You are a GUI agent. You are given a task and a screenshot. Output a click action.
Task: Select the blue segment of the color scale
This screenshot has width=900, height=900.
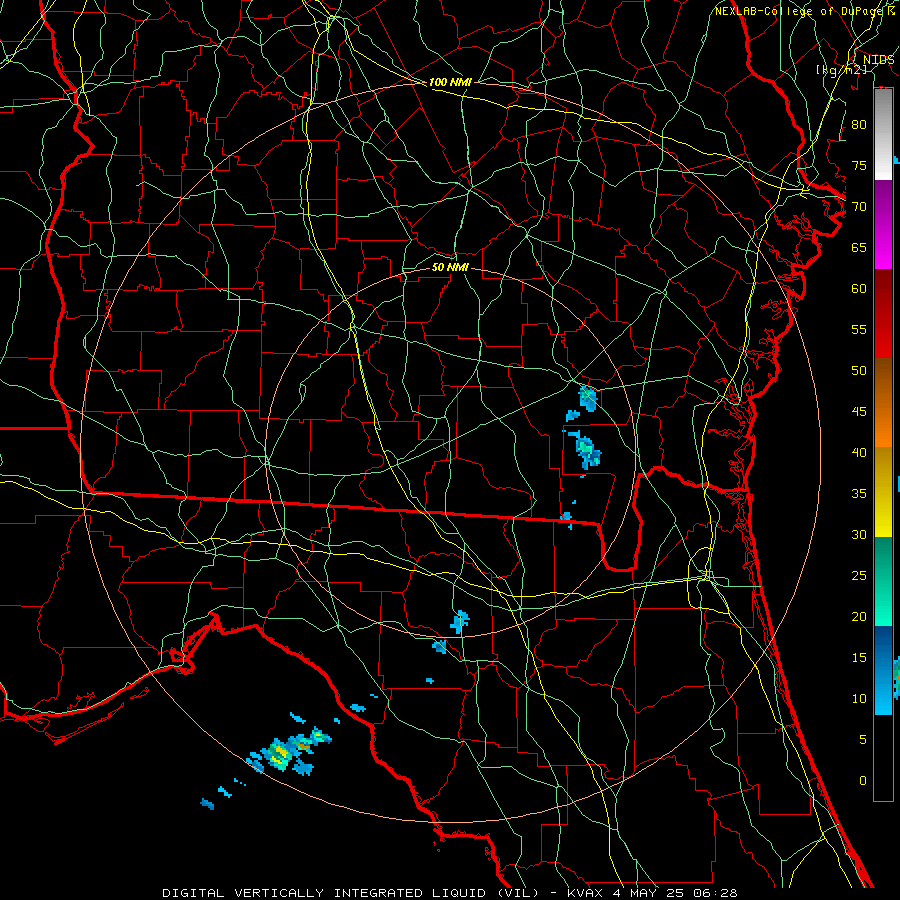click(x=883, y=670)
